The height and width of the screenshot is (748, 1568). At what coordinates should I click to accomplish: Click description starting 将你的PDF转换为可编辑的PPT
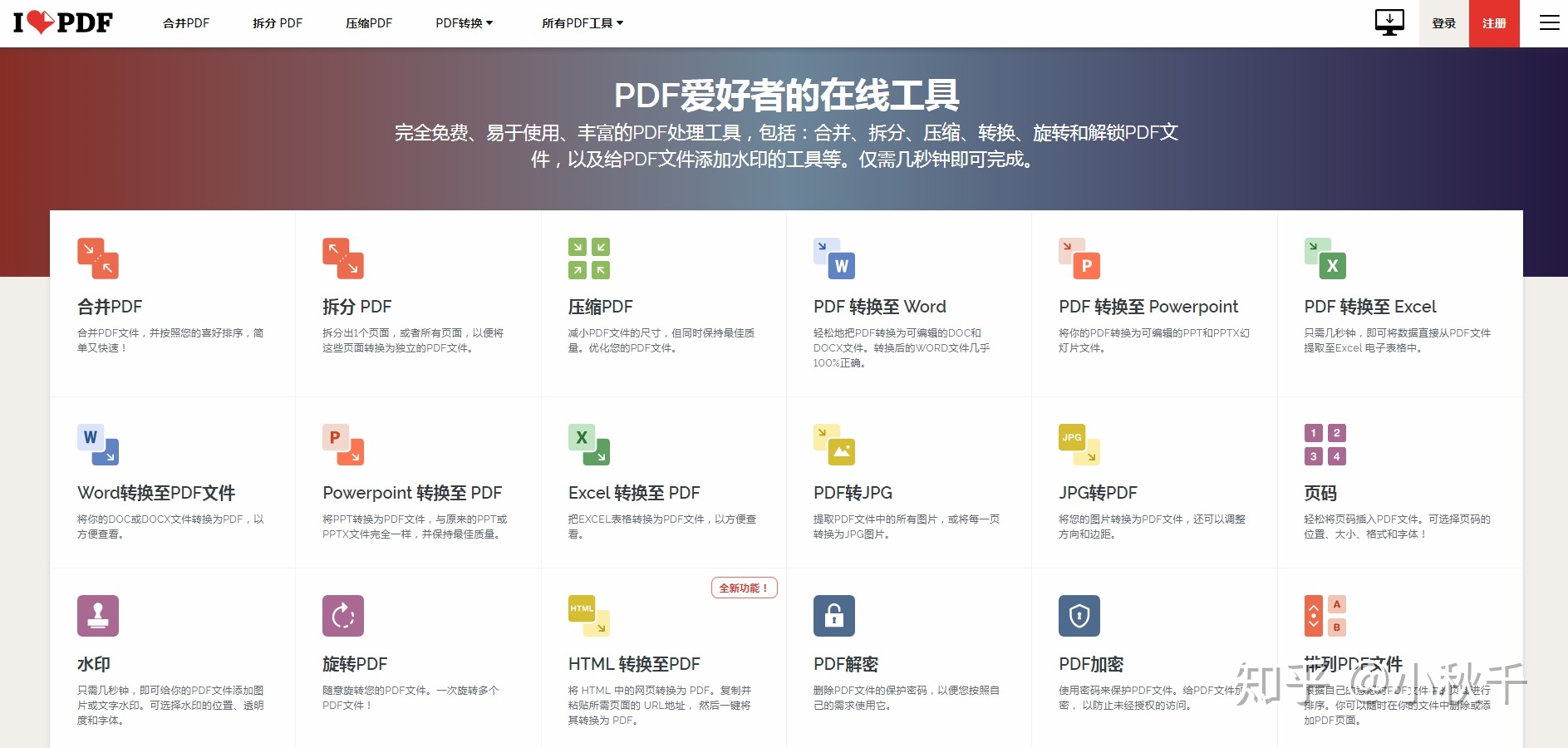tap(1154, 340)
